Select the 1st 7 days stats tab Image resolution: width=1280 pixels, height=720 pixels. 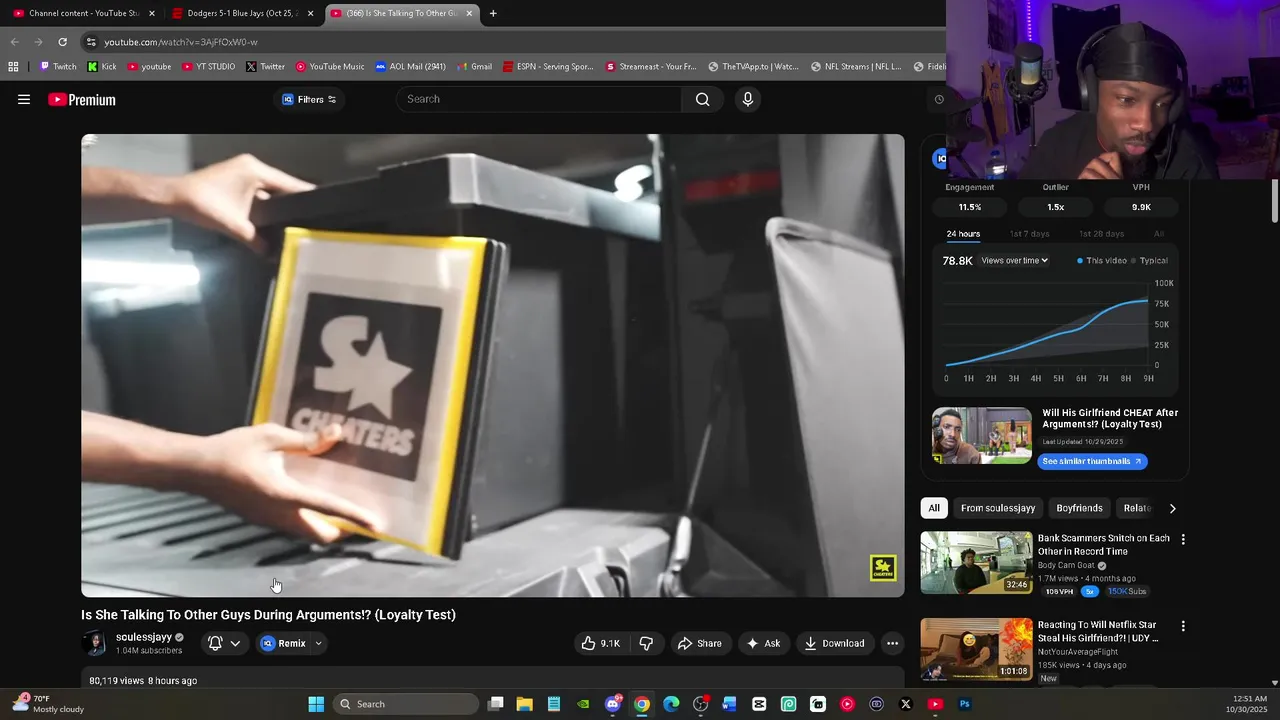click(1029, 234)
